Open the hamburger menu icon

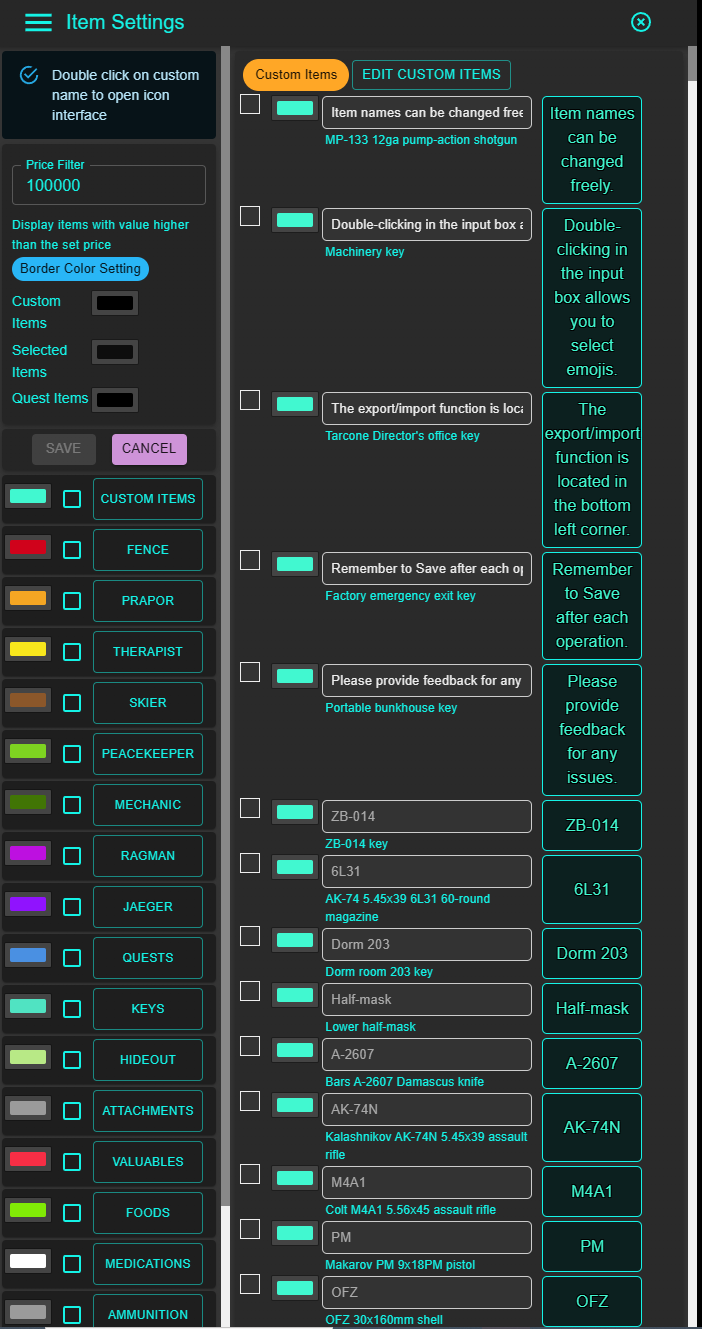click(x=38, y=22)
